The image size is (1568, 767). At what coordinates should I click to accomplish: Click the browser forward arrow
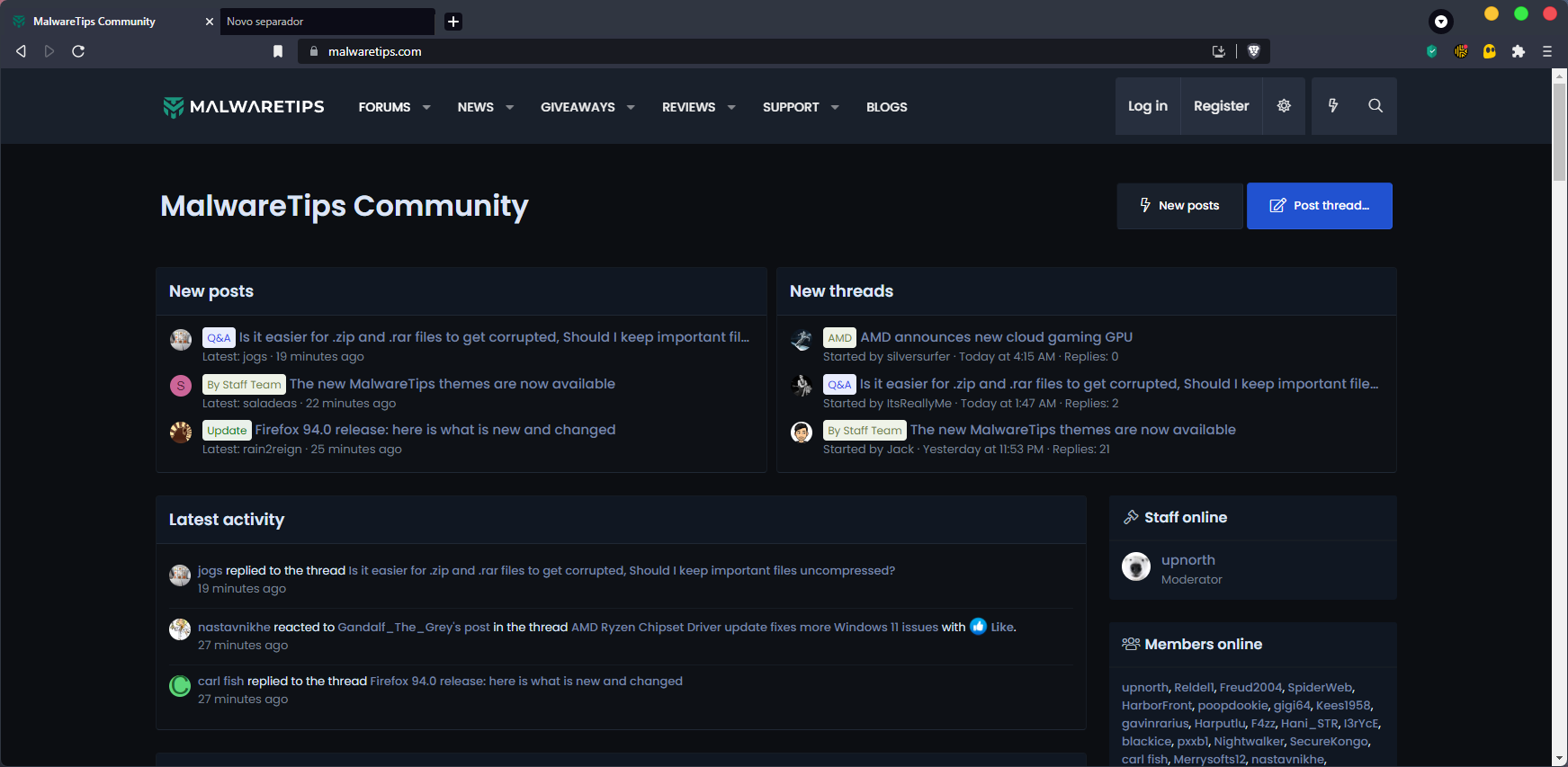click(49, 51)
